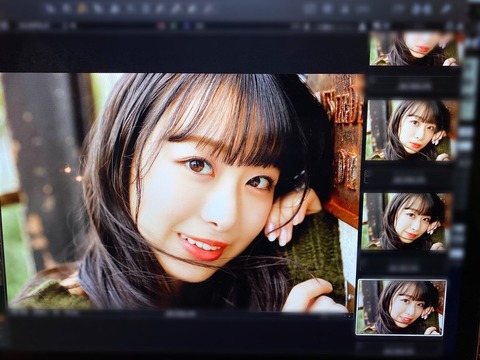Screen dimensions: 480x360
Task: Click the first tool icon in the top toolbar
Action: tap(51, 9)
